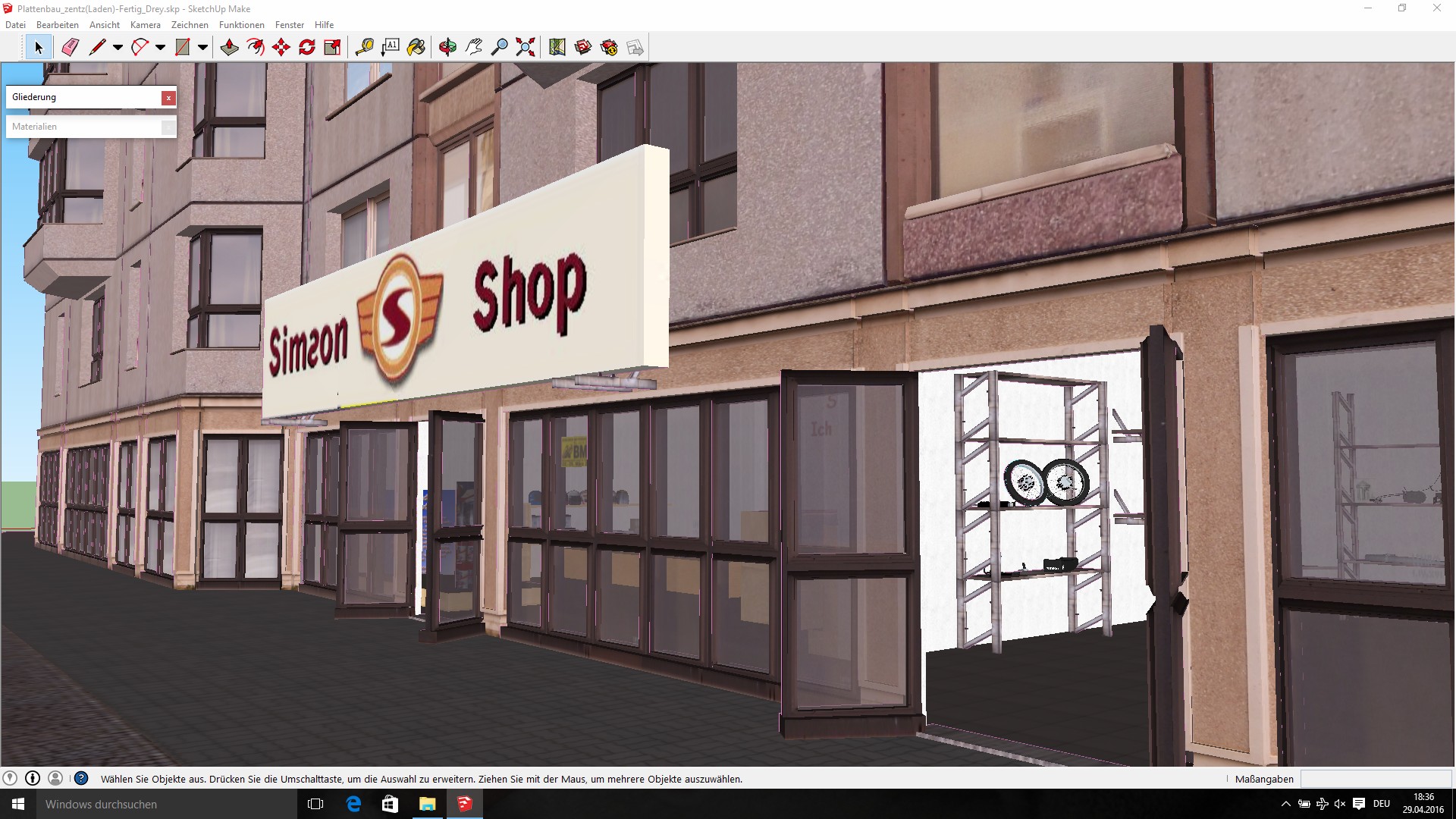Select the Rectangle shape tool
The width and height of the screenshot is (1456, 819).
(182, 48)
